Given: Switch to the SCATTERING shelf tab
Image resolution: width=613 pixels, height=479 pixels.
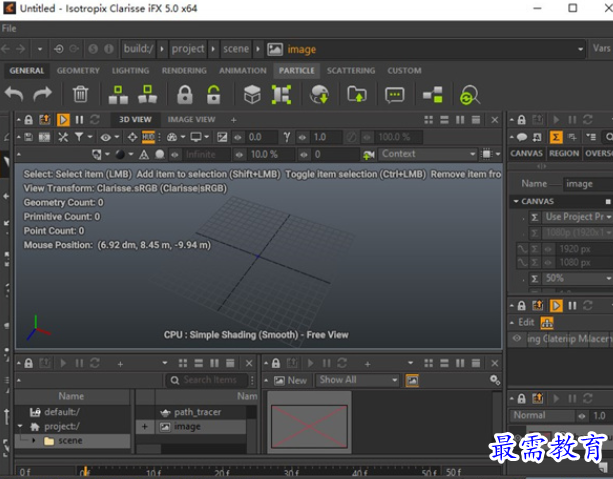Looking at the screenshot, I should [x=351, y=71].
